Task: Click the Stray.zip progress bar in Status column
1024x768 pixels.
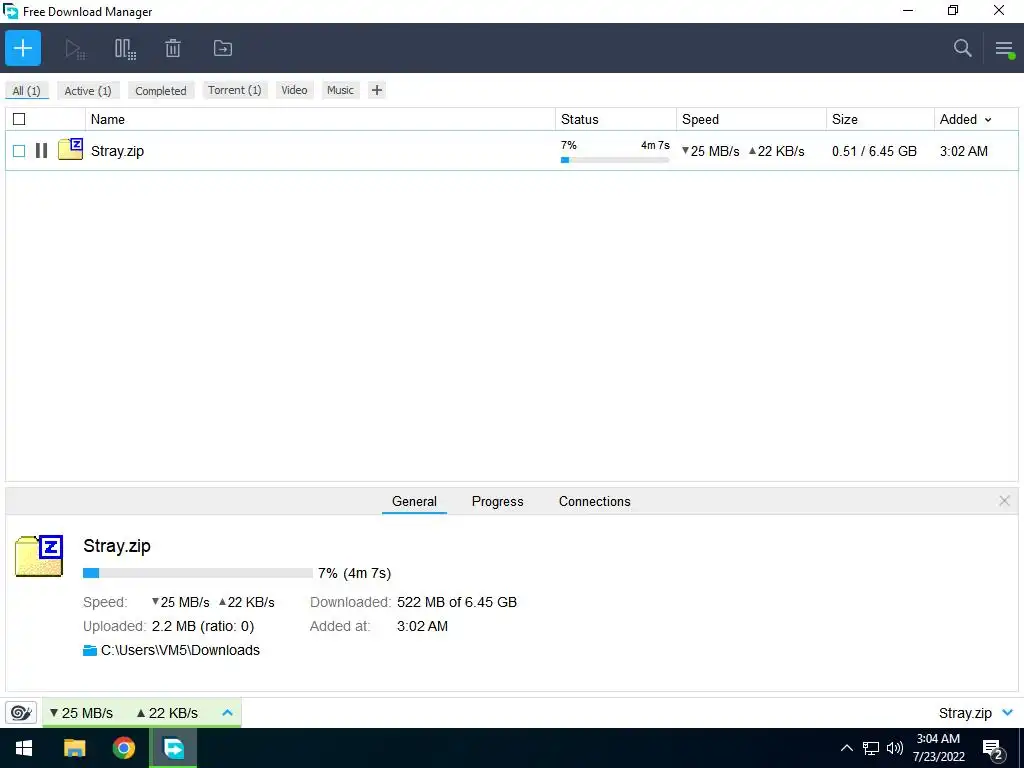Action: coord(615,160)
